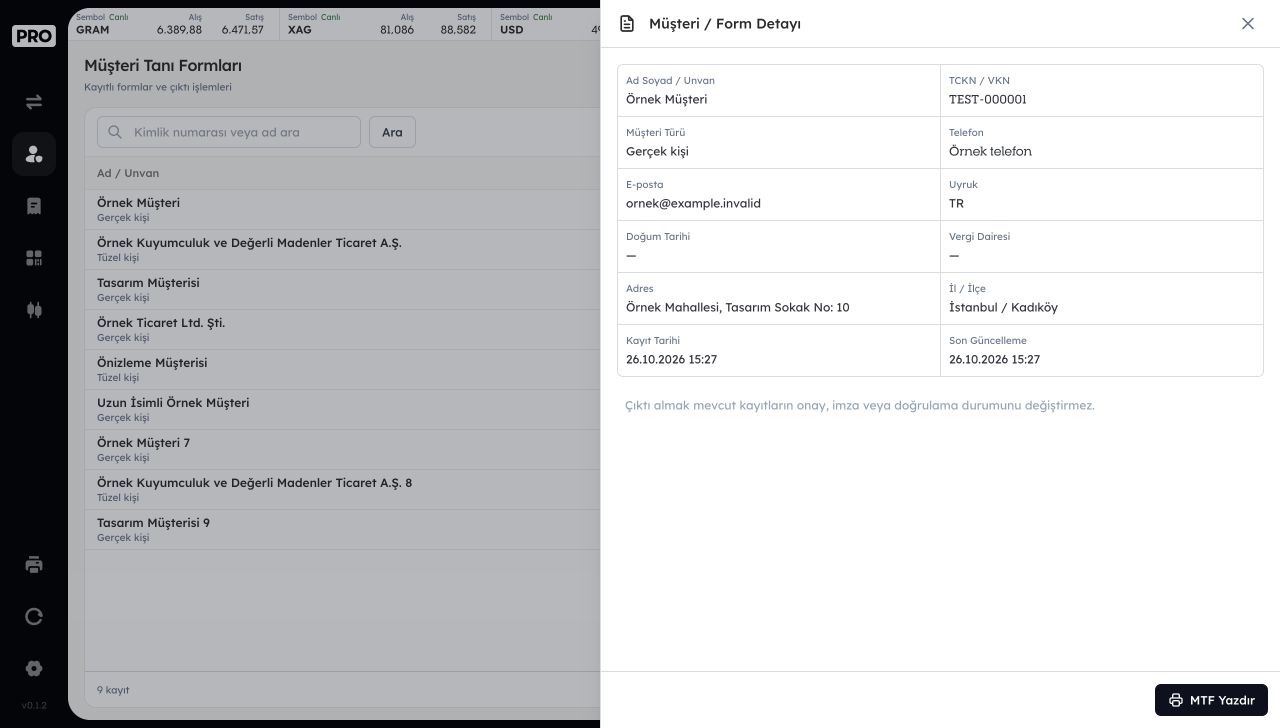1280x728 pixels.
Task: Click the İstanbul / Kadıköy value
Action: 1003,307
